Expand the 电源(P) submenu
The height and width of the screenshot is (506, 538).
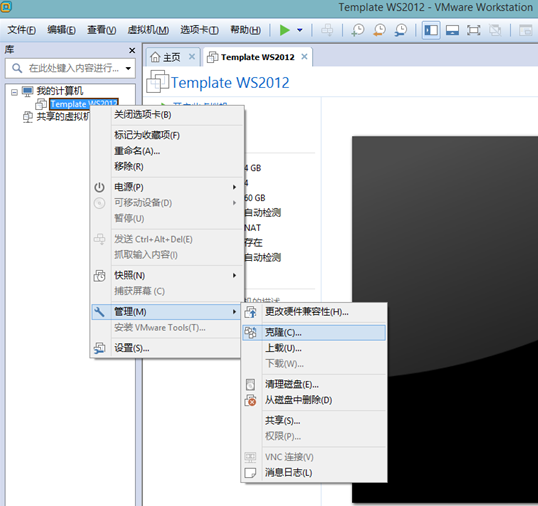click(167, 187)
